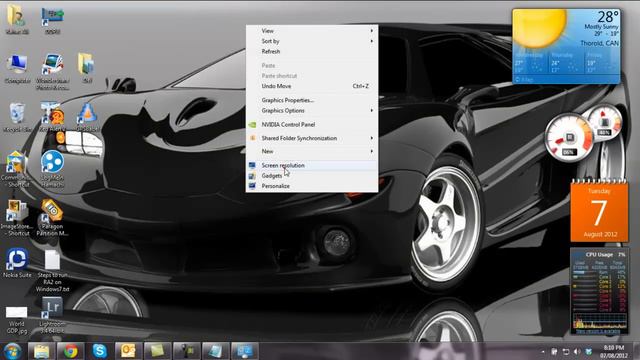Click the Action Center flag tray icon
The width and height of the screenshot is (640, 360).
click(554, 351)
